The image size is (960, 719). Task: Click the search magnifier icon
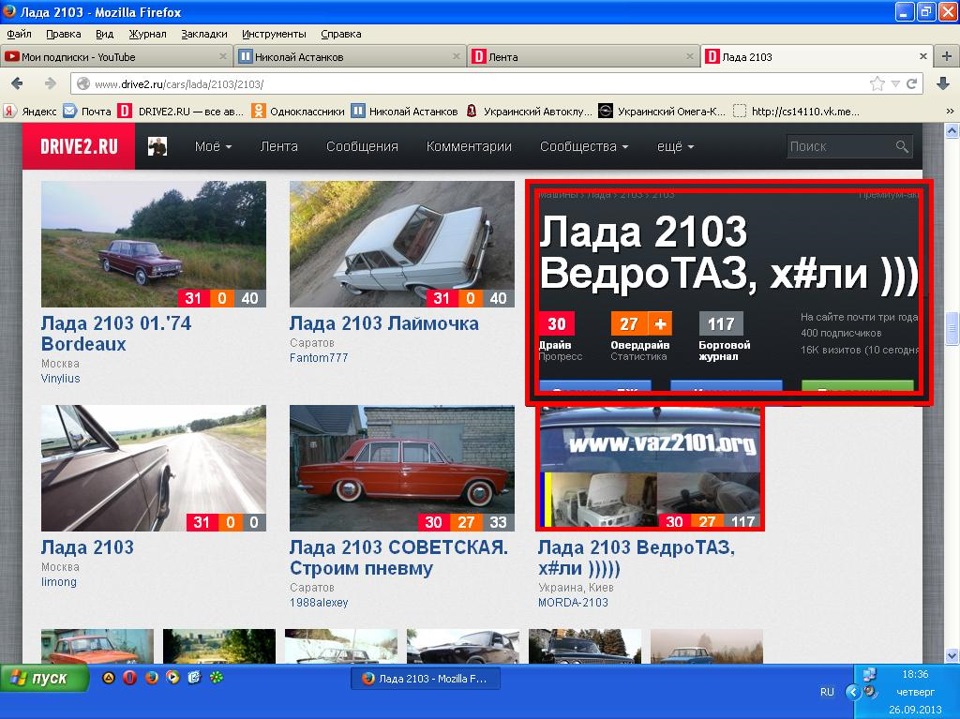tap(902, 146)
